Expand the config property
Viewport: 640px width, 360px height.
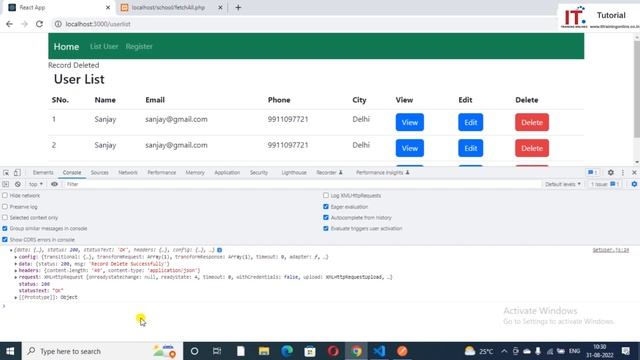(16, 257)
